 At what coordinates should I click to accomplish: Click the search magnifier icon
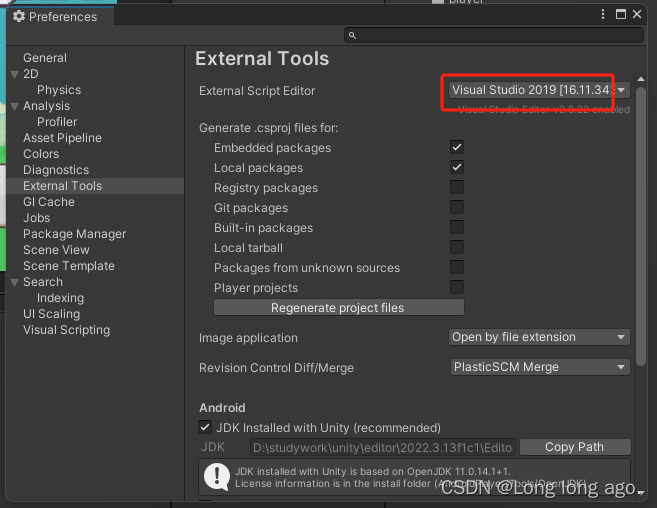[x=352, y=36]
